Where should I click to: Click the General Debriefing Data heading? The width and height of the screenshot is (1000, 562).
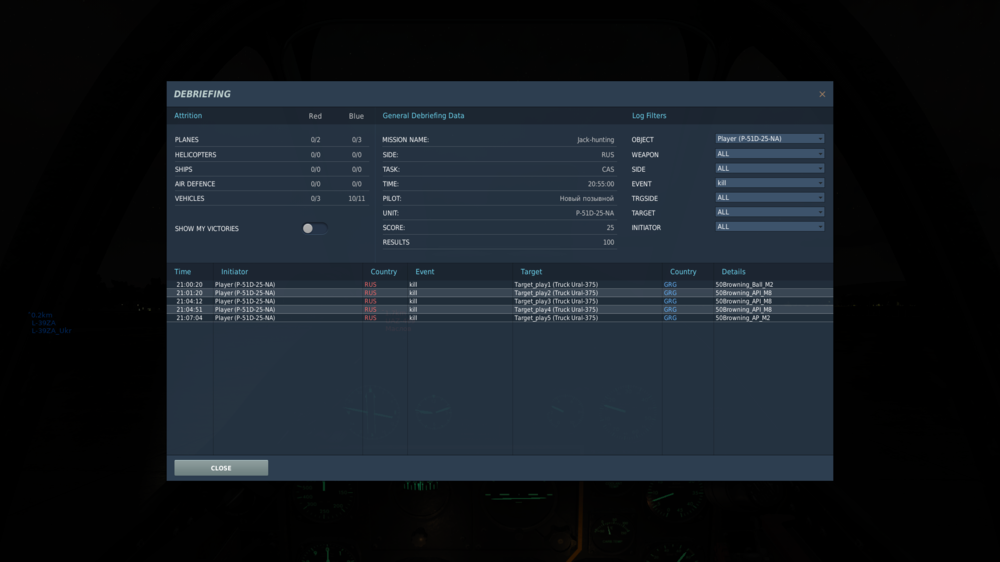[x=423, y=115]
